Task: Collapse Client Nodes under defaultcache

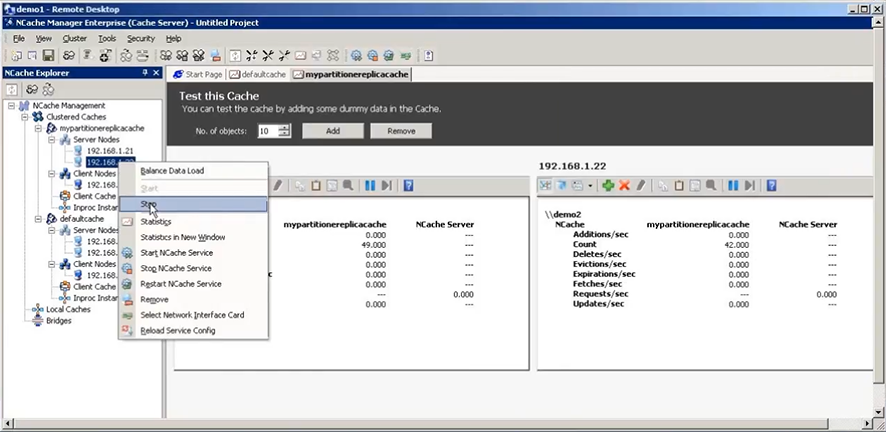Action: [52, 264]
